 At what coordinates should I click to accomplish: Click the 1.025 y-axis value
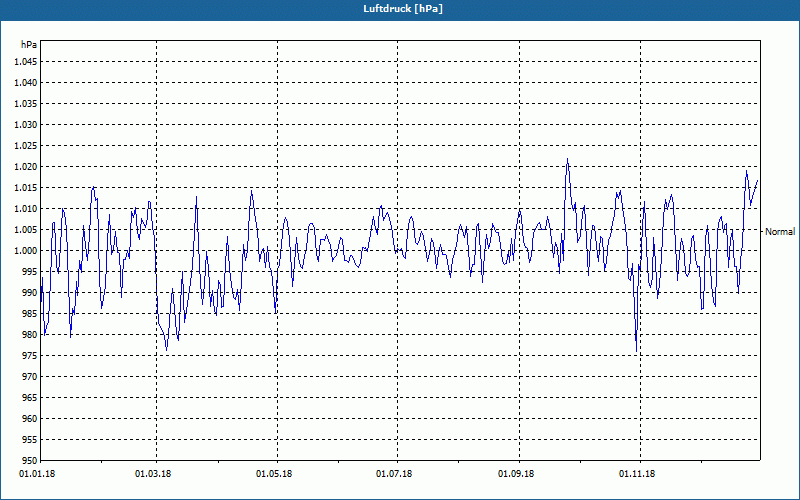click(x=26, y=145)
